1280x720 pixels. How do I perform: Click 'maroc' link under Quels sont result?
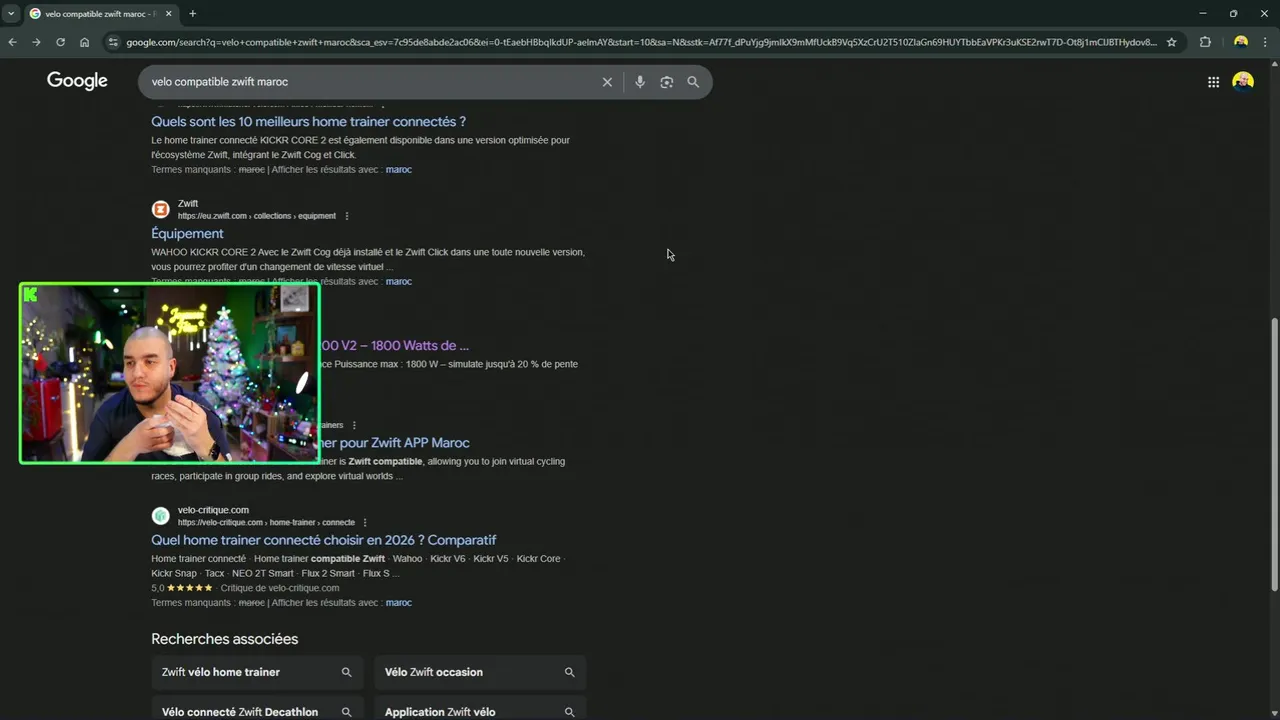click(399, 170)
